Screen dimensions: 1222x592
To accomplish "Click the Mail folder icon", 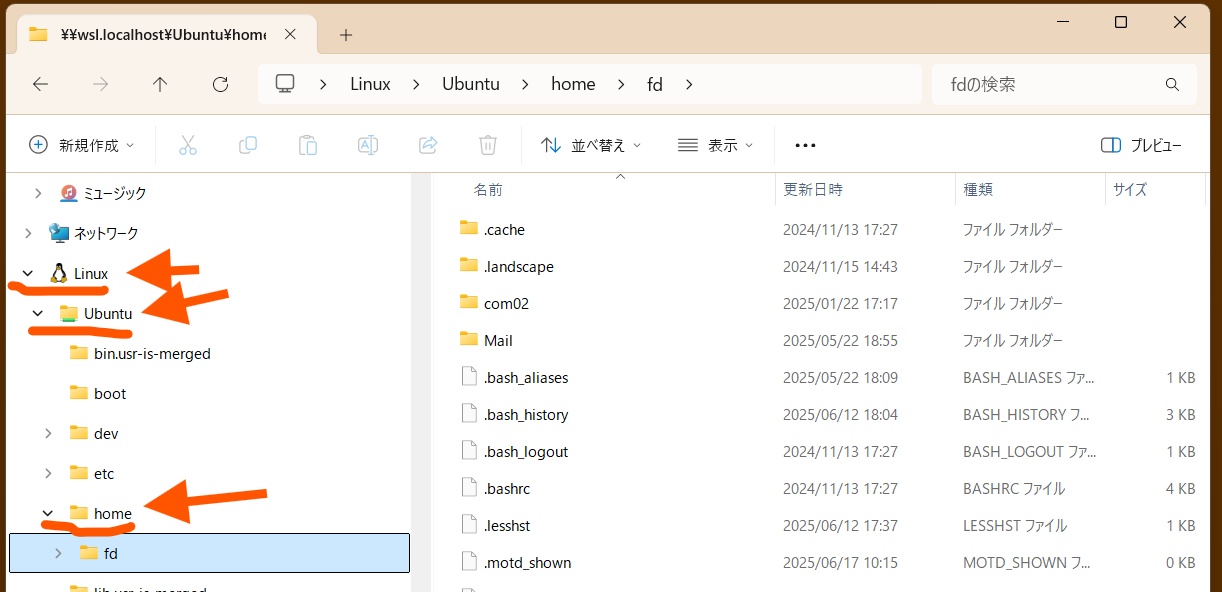I will pos(469,339).
